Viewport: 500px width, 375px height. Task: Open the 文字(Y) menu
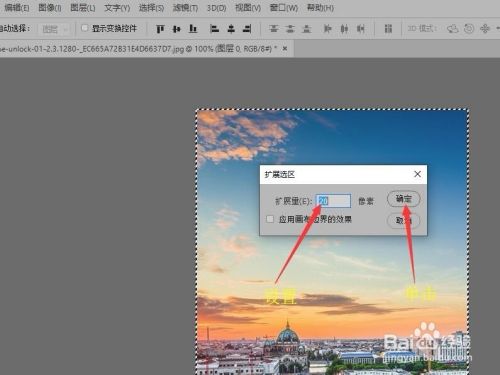[x=117, y=8]
